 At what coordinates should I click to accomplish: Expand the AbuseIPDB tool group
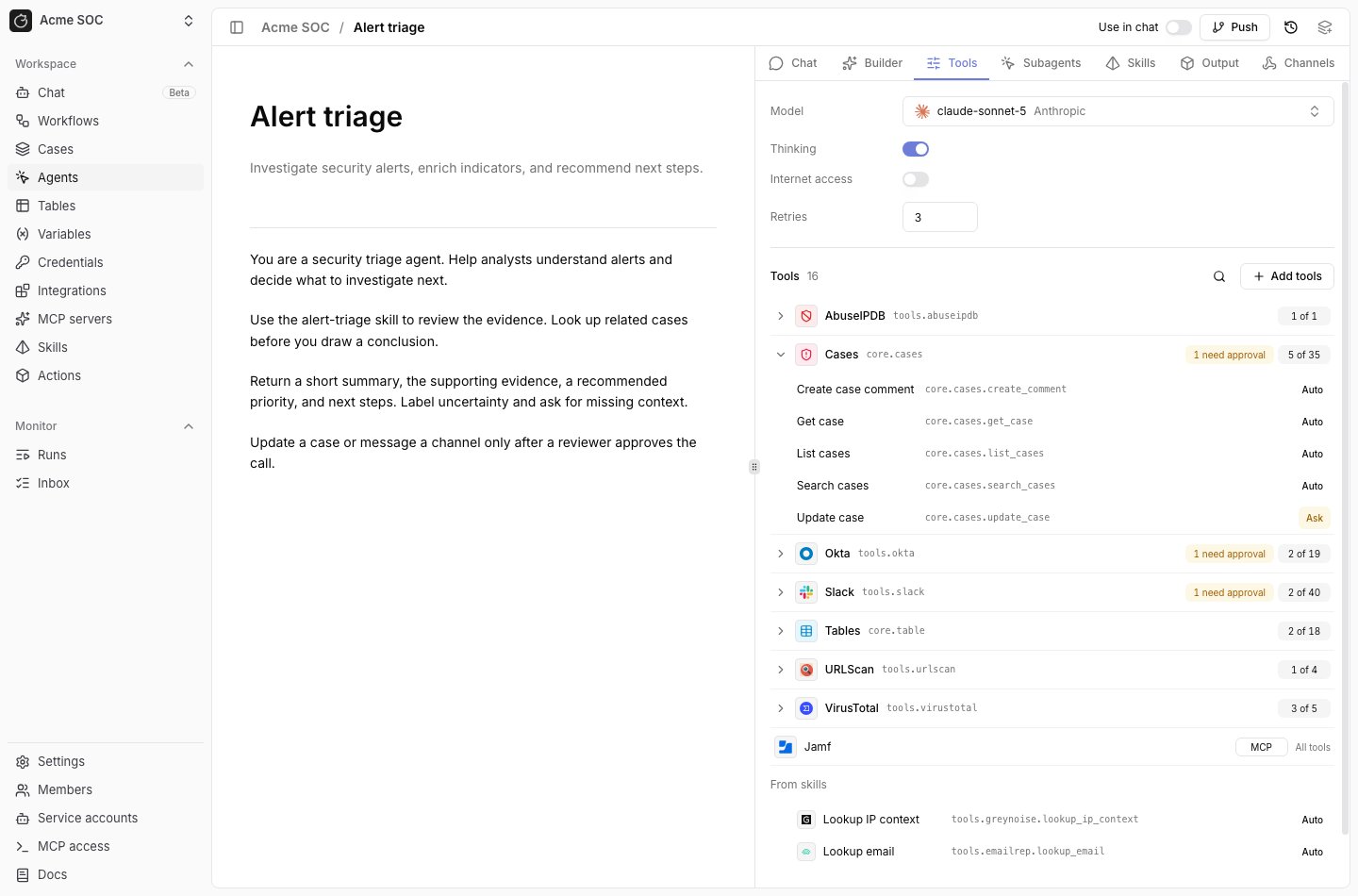click(780, 316)
